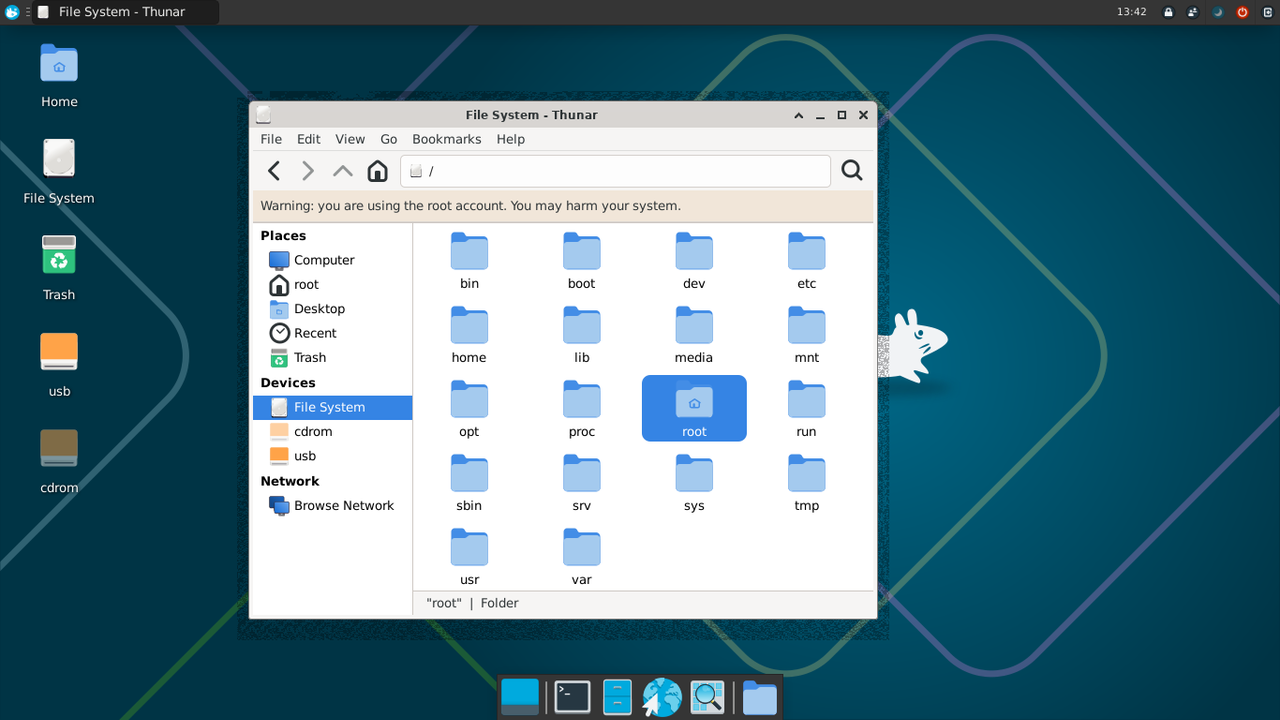Screen dimensions: 1280x720
Task: Select the var folder icon
Action: 582,548
